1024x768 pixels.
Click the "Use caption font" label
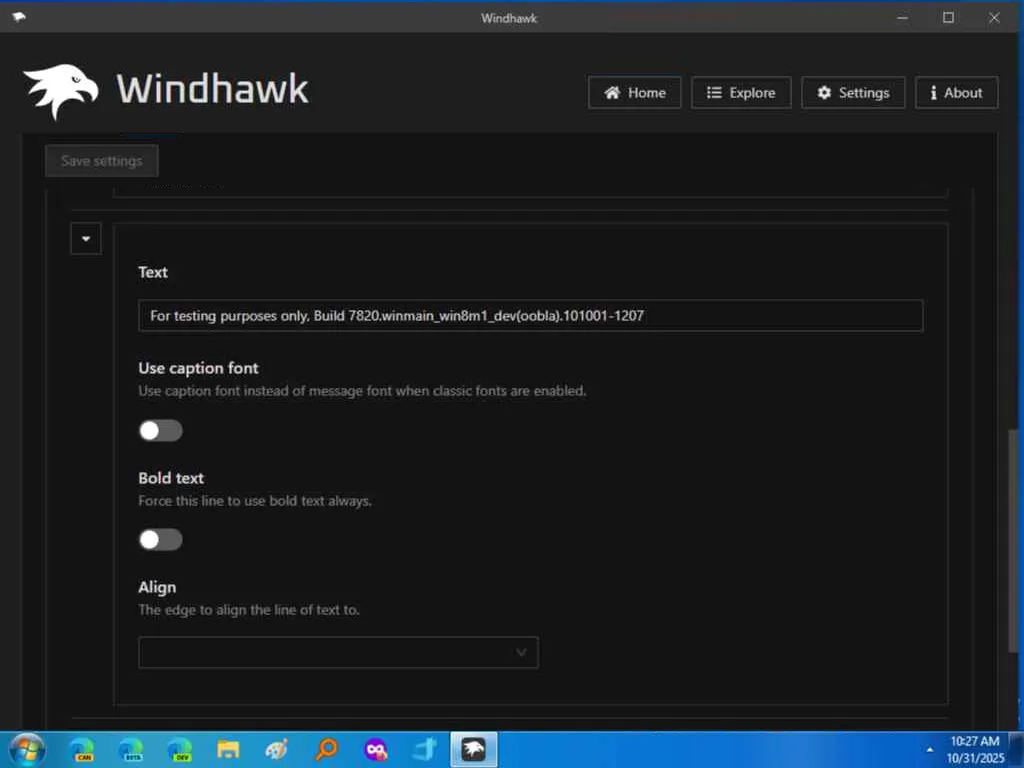tap(199, 368)
